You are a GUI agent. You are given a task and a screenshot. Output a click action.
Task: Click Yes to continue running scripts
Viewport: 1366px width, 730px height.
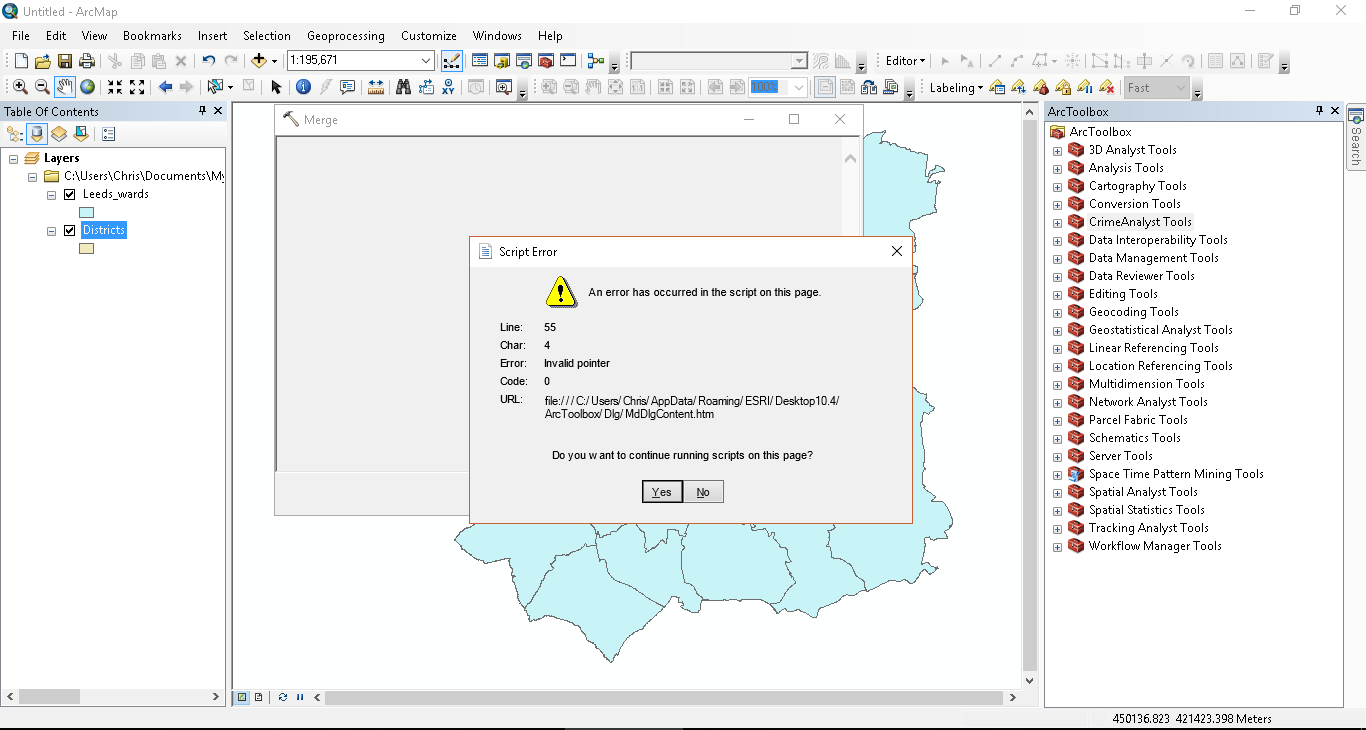[x=662, y=491]
